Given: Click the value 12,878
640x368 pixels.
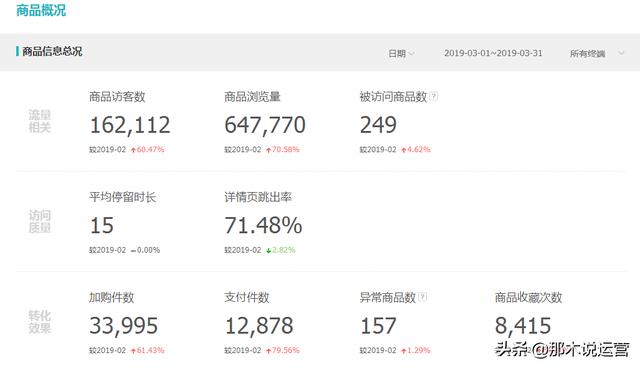Looking at the screenshot, I should tap(259, 326).
